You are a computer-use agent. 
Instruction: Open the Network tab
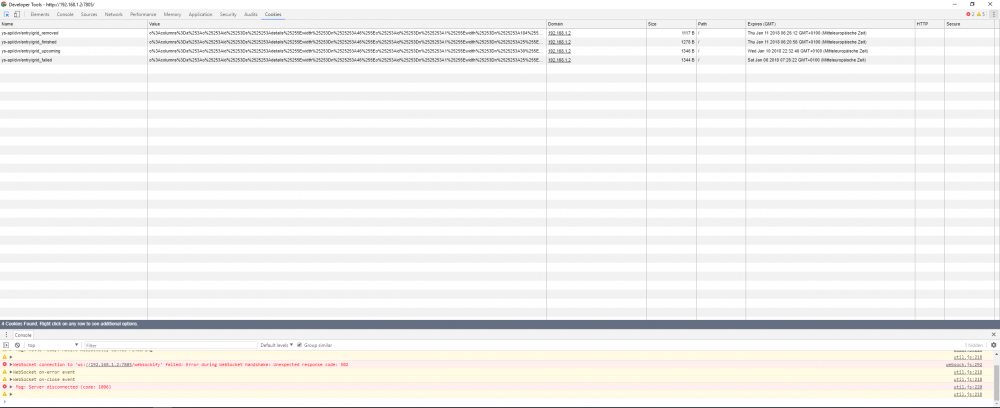(x=114, y=14)
